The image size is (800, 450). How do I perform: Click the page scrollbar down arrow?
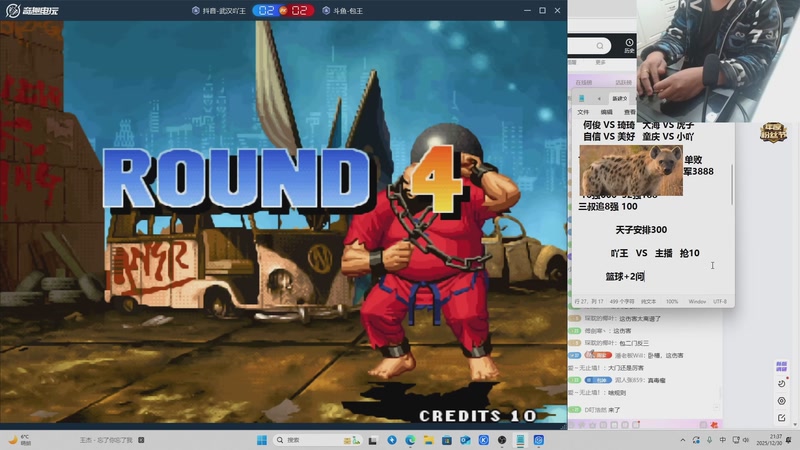pos(796,424)
